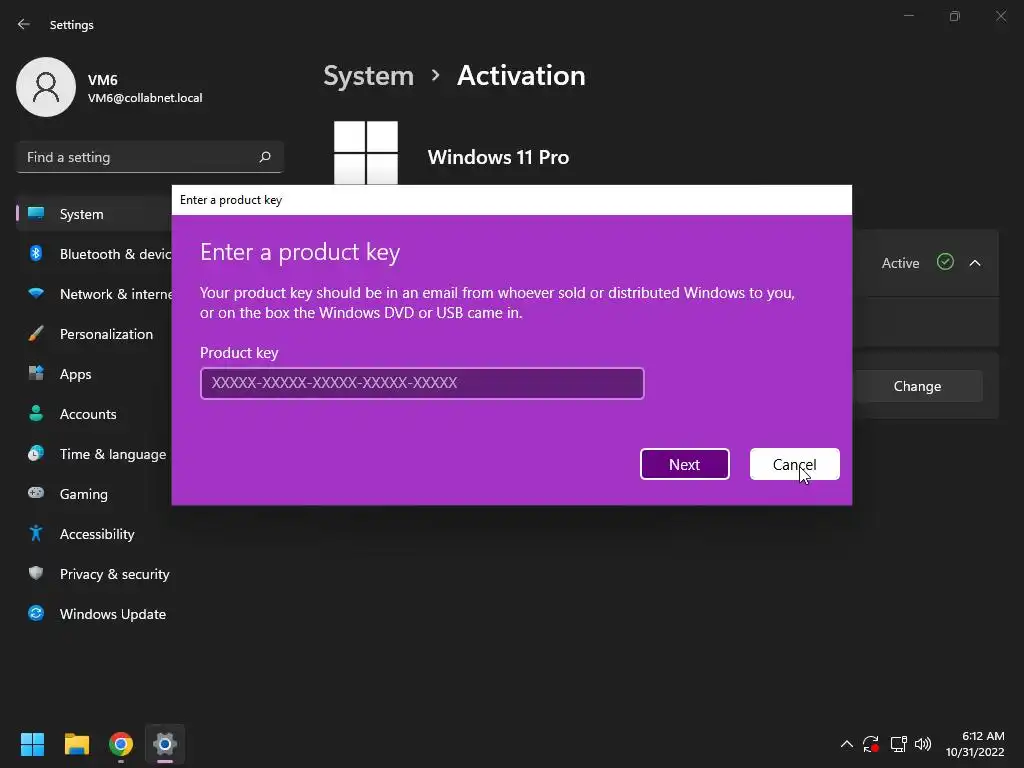Open the Accessibility figure icon
This screenshot has height=768, width=1024.
click(x=36, y=534)
